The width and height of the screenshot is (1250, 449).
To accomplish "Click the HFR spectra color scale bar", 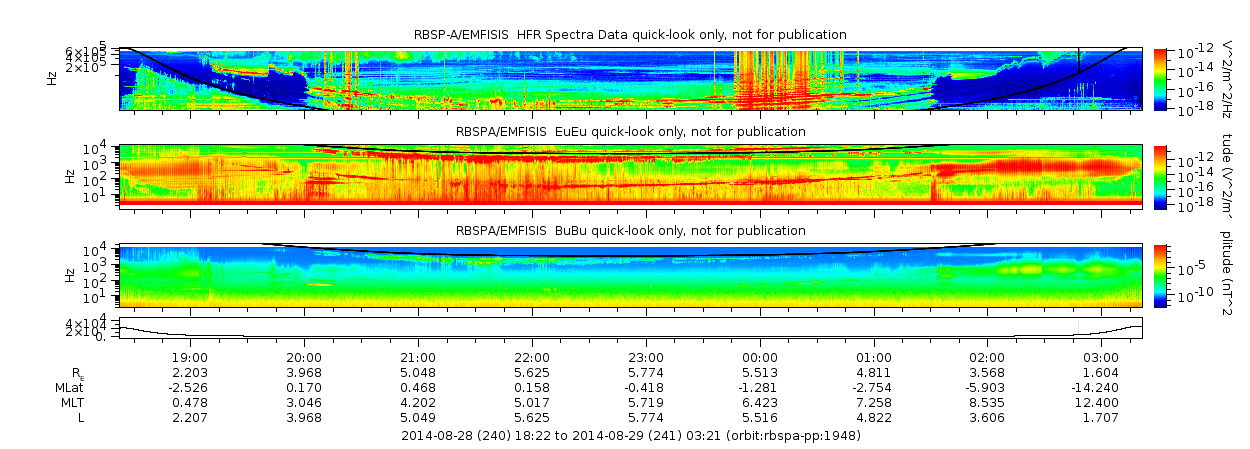I will click(x=1160, y=78).
